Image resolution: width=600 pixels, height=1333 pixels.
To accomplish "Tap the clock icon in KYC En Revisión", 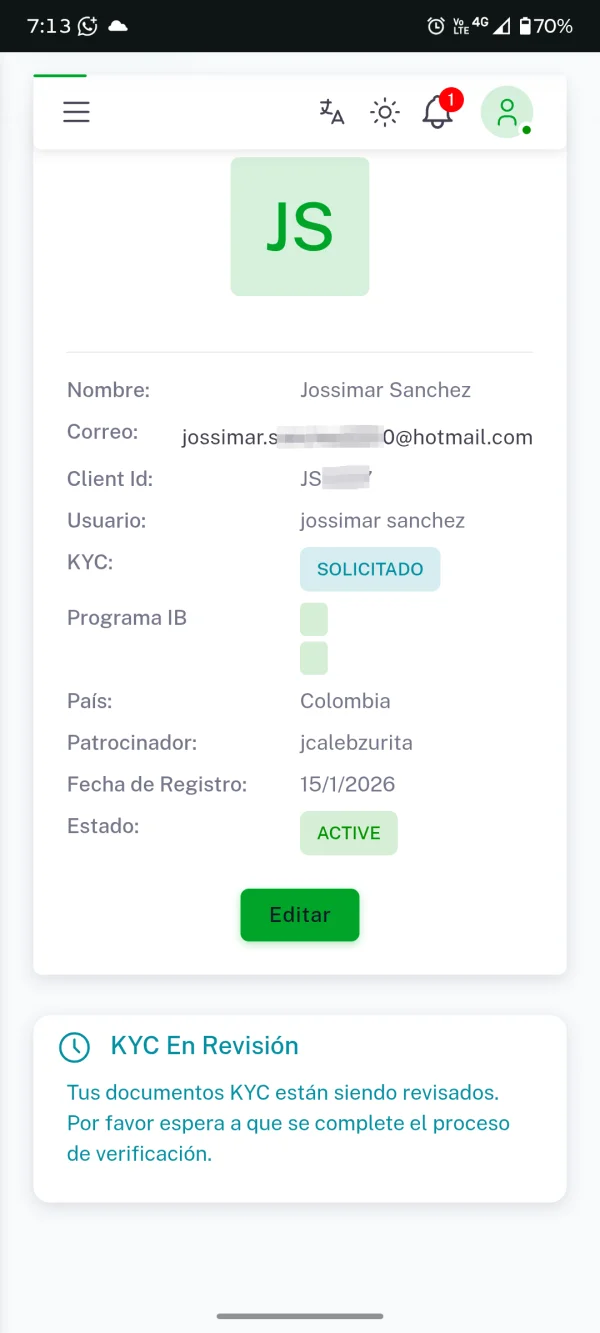I will click(x=75, y=1047).
